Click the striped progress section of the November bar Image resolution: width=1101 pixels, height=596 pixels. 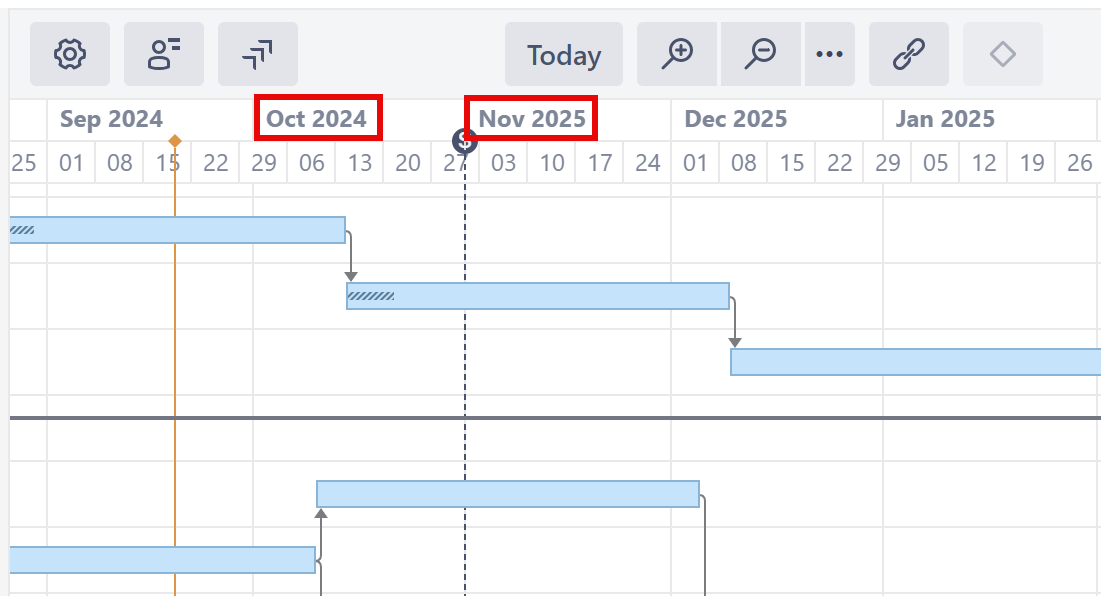coord(370,295)
